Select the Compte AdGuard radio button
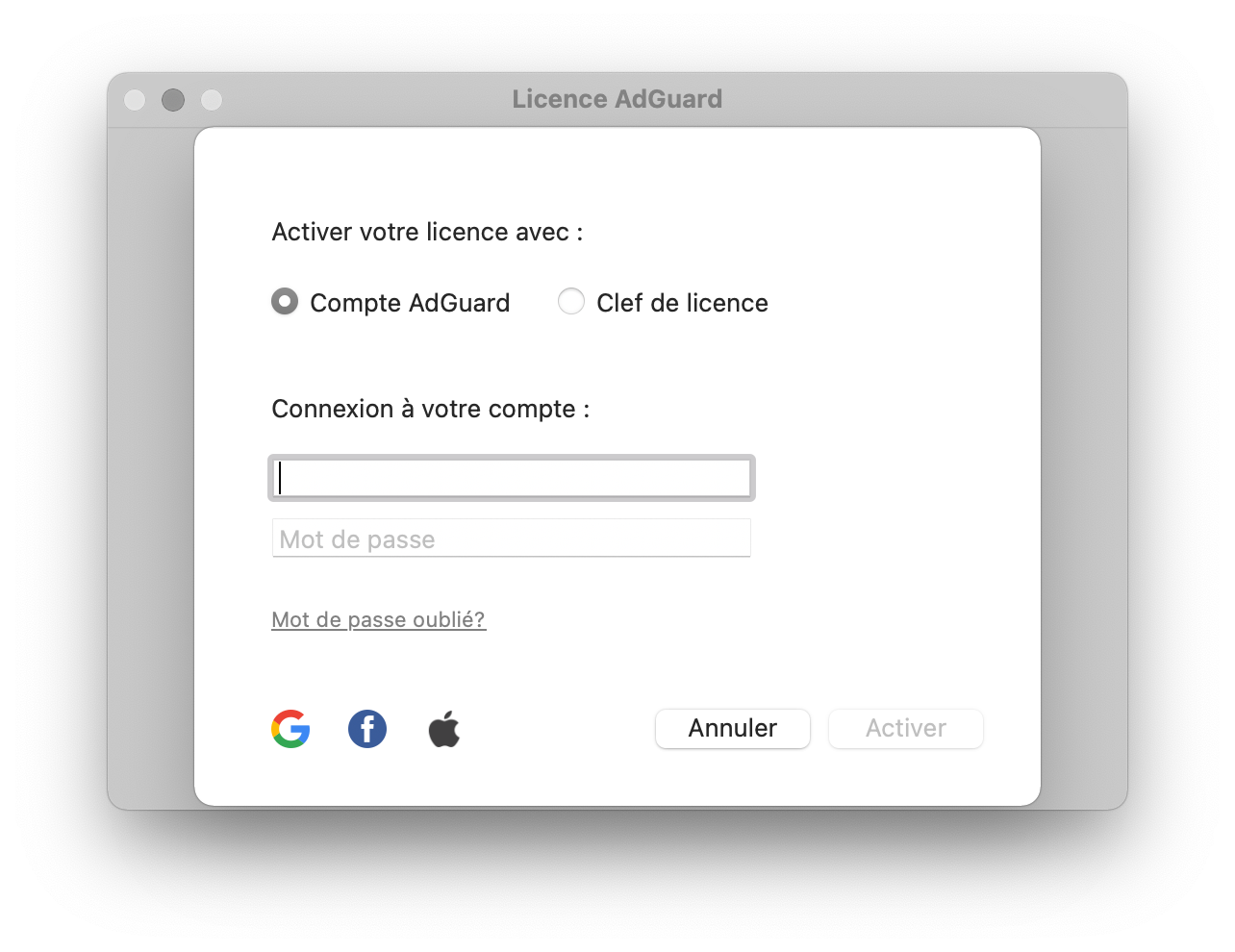Image resolution: width=1235 pixels, height=952 pixels. coord(285,302)
